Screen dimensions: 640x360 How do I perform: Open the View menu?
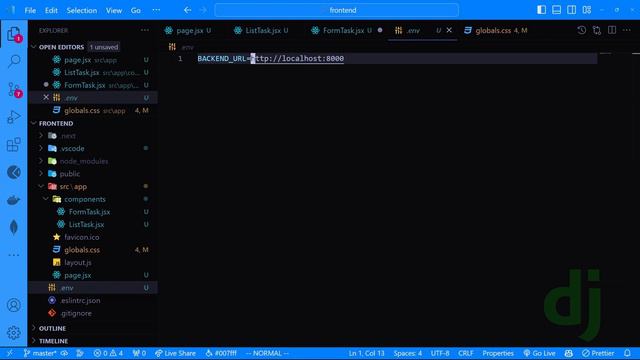point(114,10)
